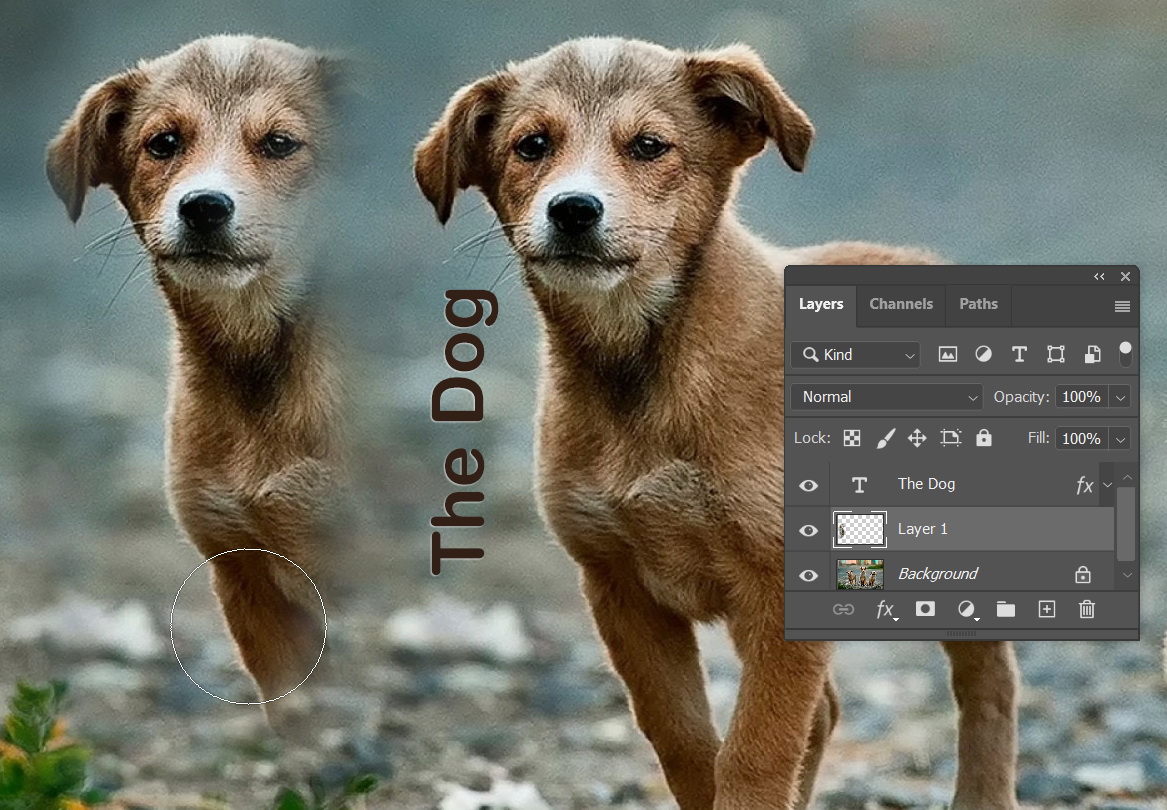1167x810 pixels.
Task: Open the Create new fill/adjustment layer menu
Action: point(965,609)
